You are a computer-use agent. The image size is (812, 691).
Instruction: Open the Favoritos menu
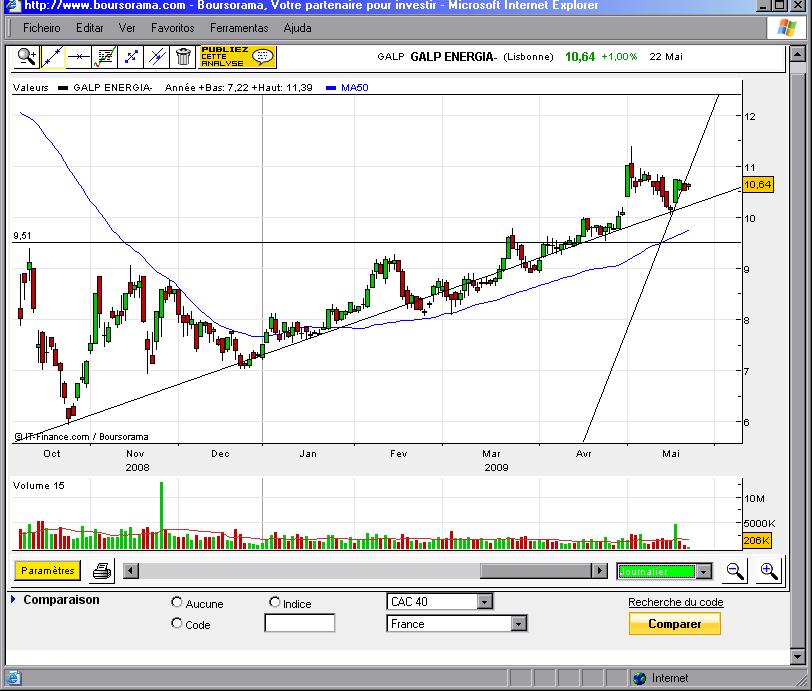(172, 28)
